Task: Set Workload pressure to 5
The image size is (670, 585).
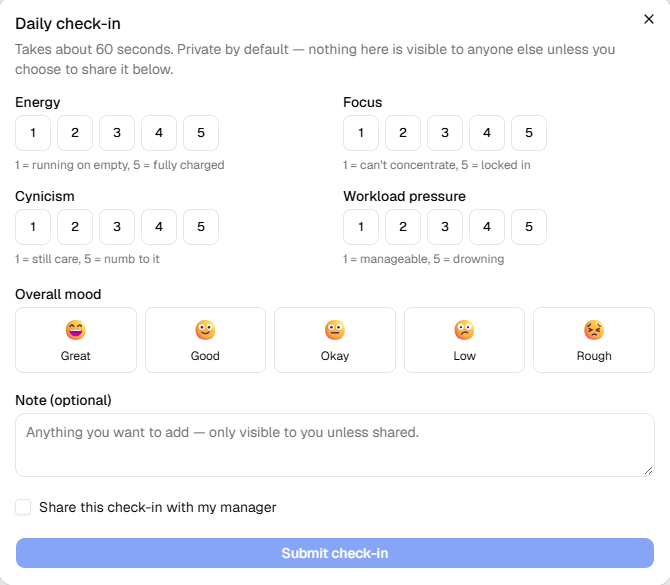Action: pyautogui.click(x=529, y=227)
